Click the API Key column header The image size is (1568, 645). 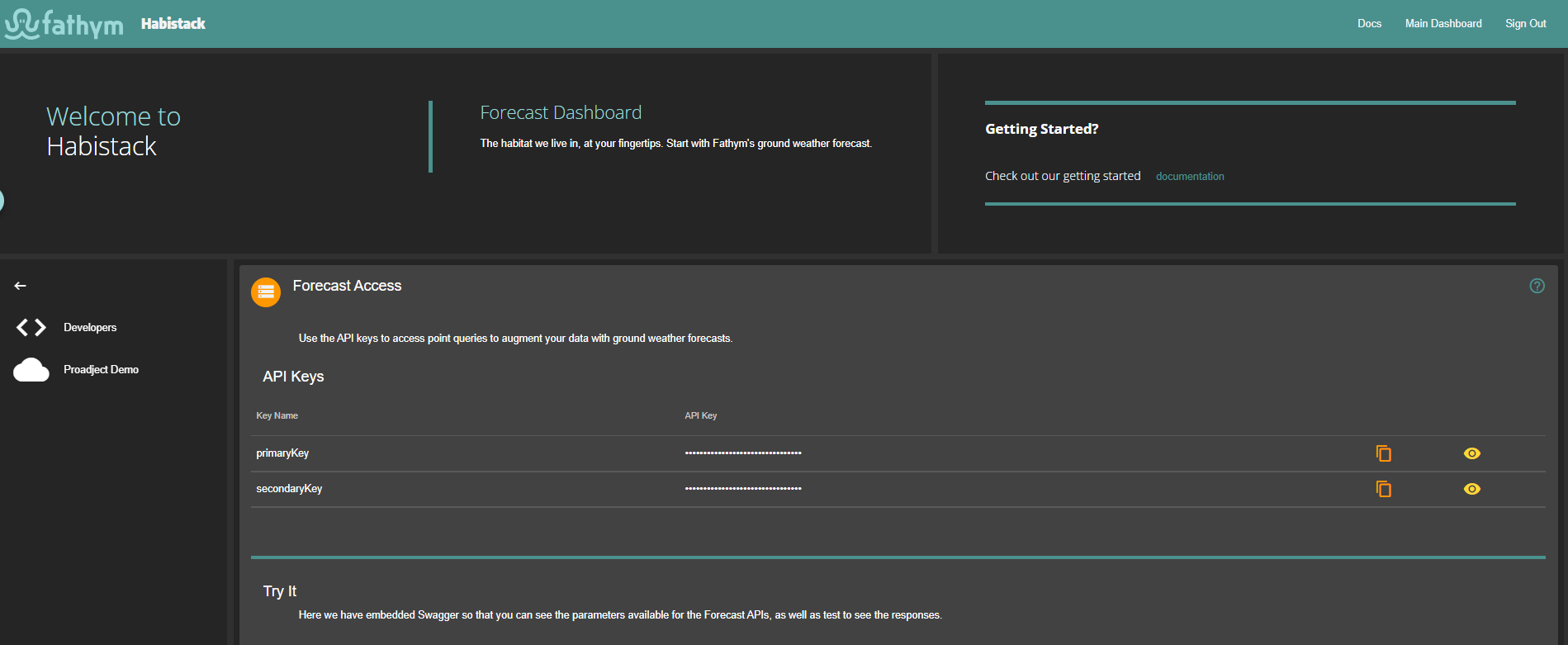[701, 415]
